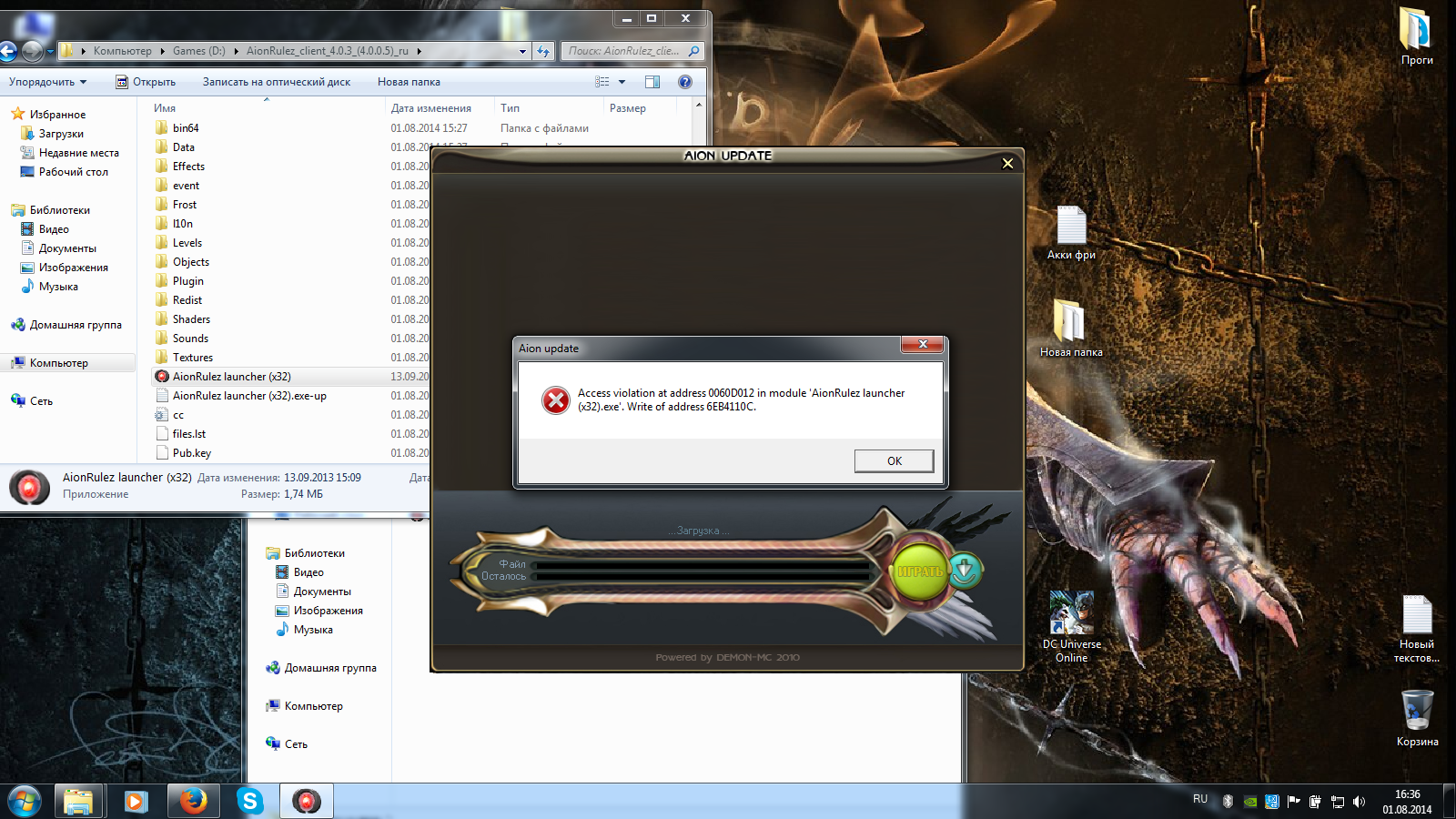Select Библиотеки in the front Explorer sidebar

60,210
